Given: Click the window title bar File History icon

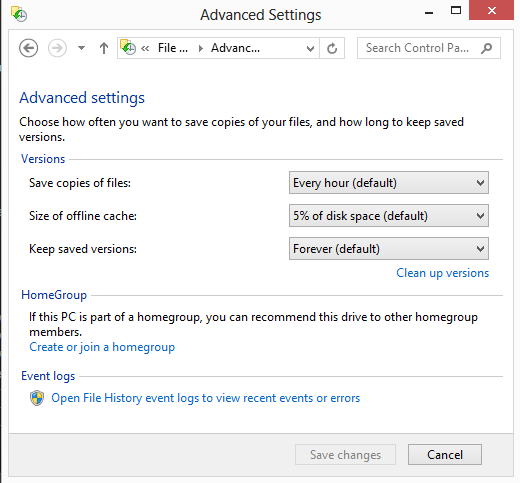Looking at the screenshot, I should point(19,14).
